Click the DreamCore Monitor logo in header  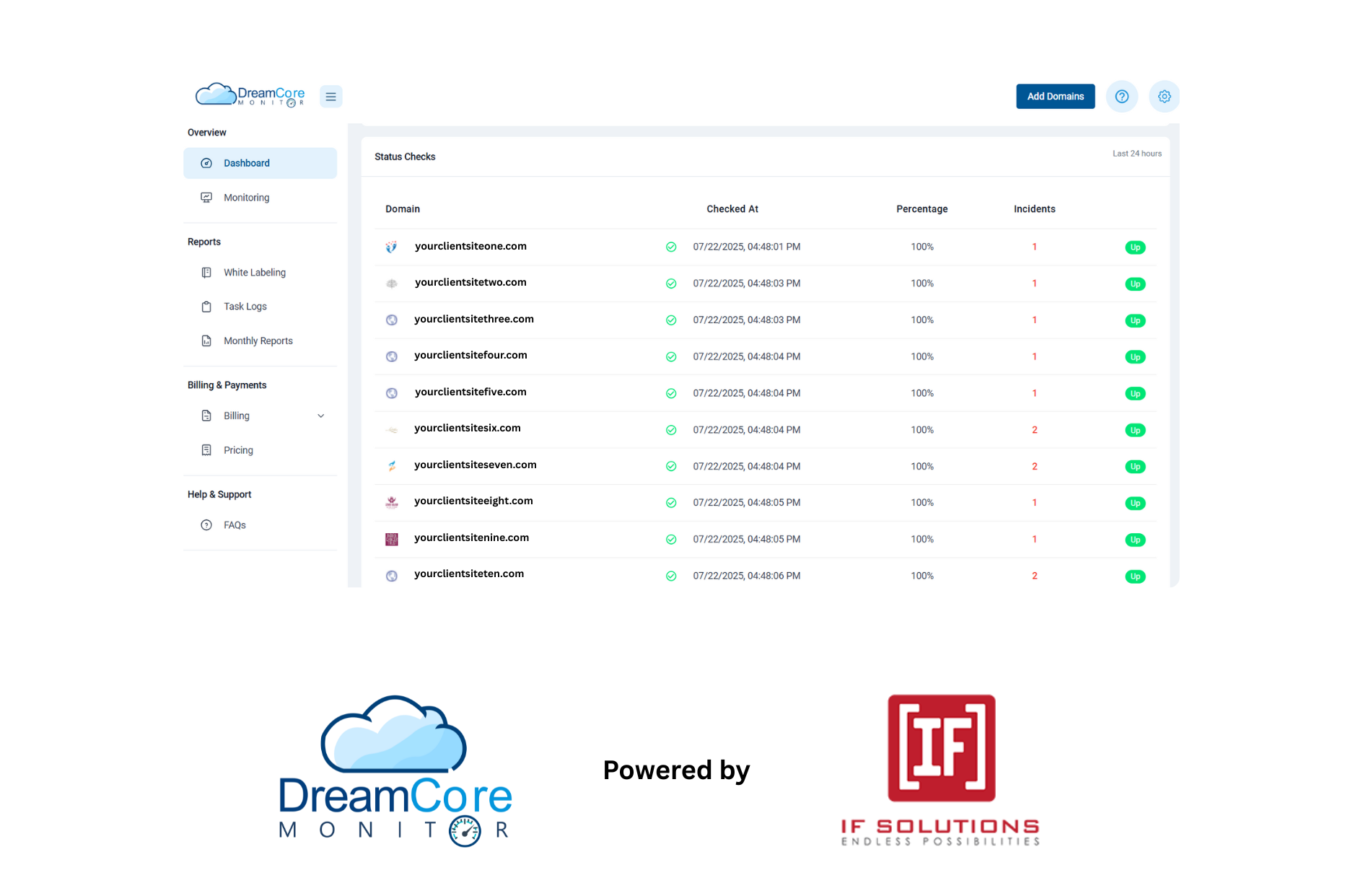pyautogui.click(x=250, y=95)
